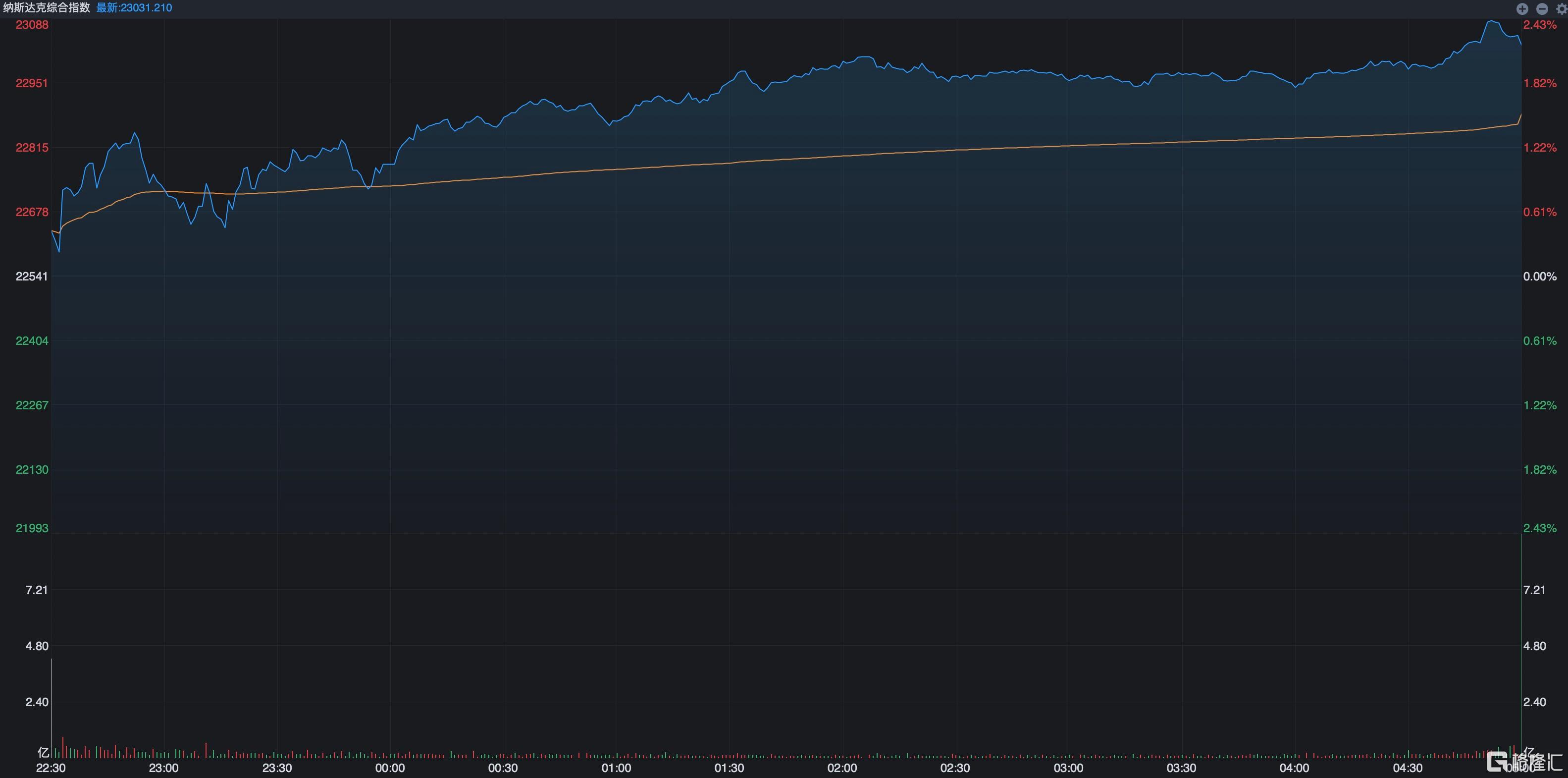
Task: Click the red 1.82% percent label
Action: [1540, 83]
